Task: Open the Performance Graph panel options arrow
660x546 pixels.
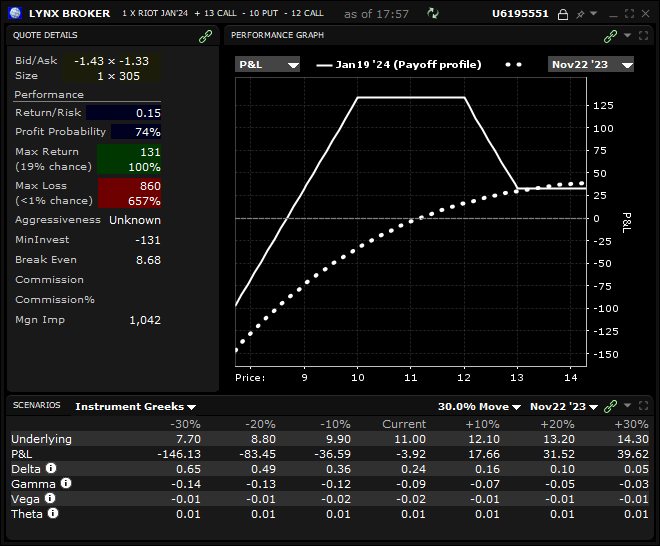Action: coord(627,35)
